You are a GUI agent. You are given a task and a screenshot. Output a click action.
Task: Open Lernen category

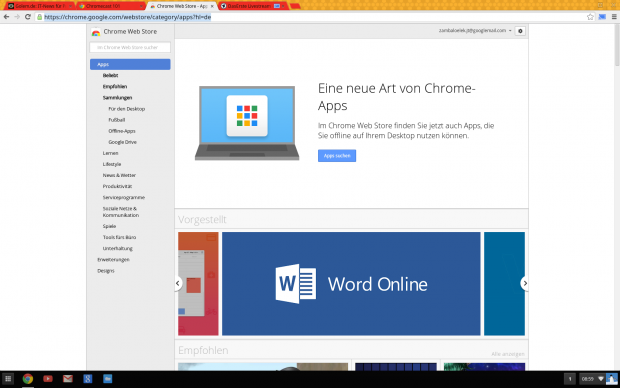click(x=110, y=153)
